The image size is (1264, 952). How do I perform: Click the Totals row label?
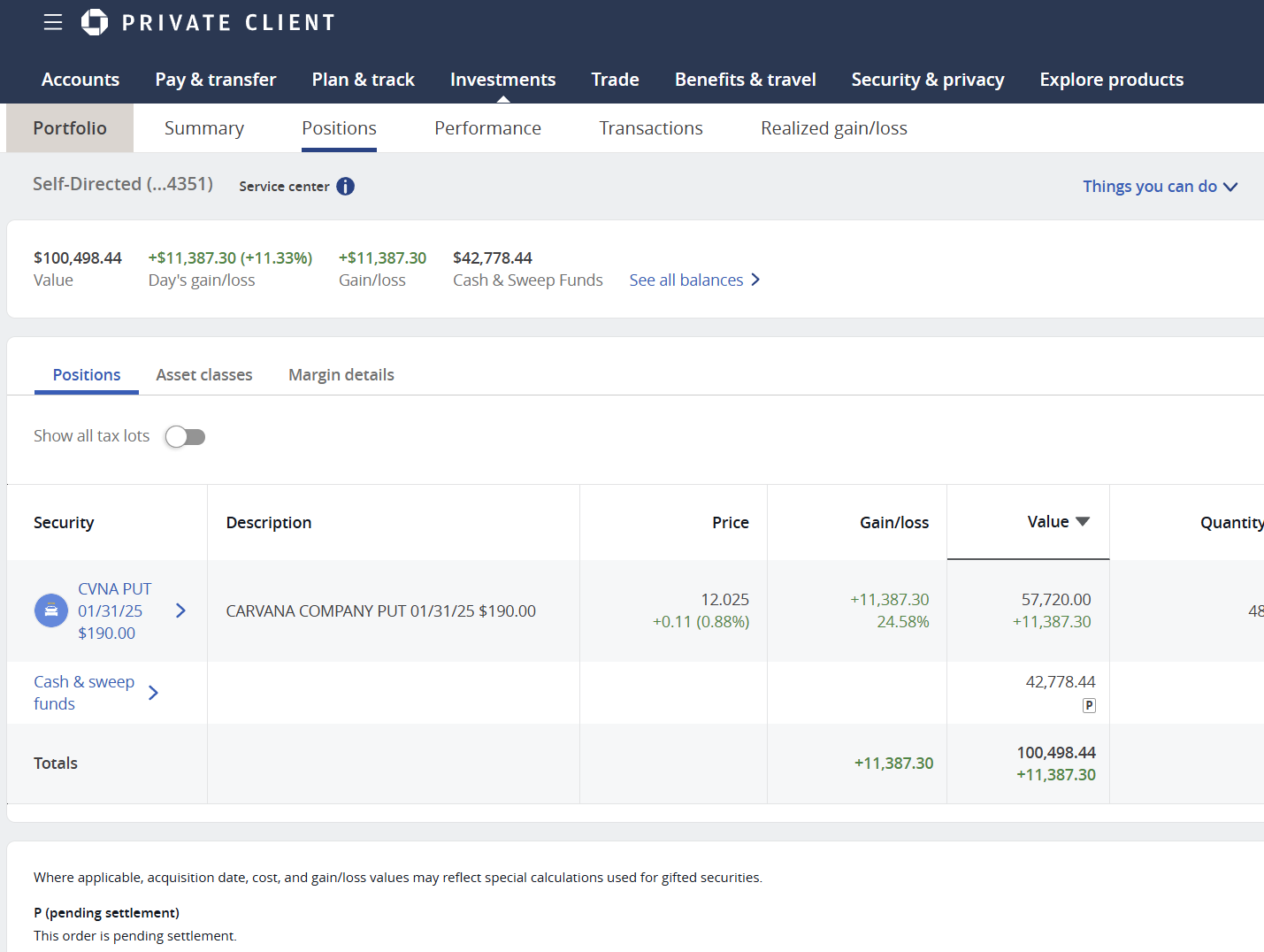click(56, 764)
